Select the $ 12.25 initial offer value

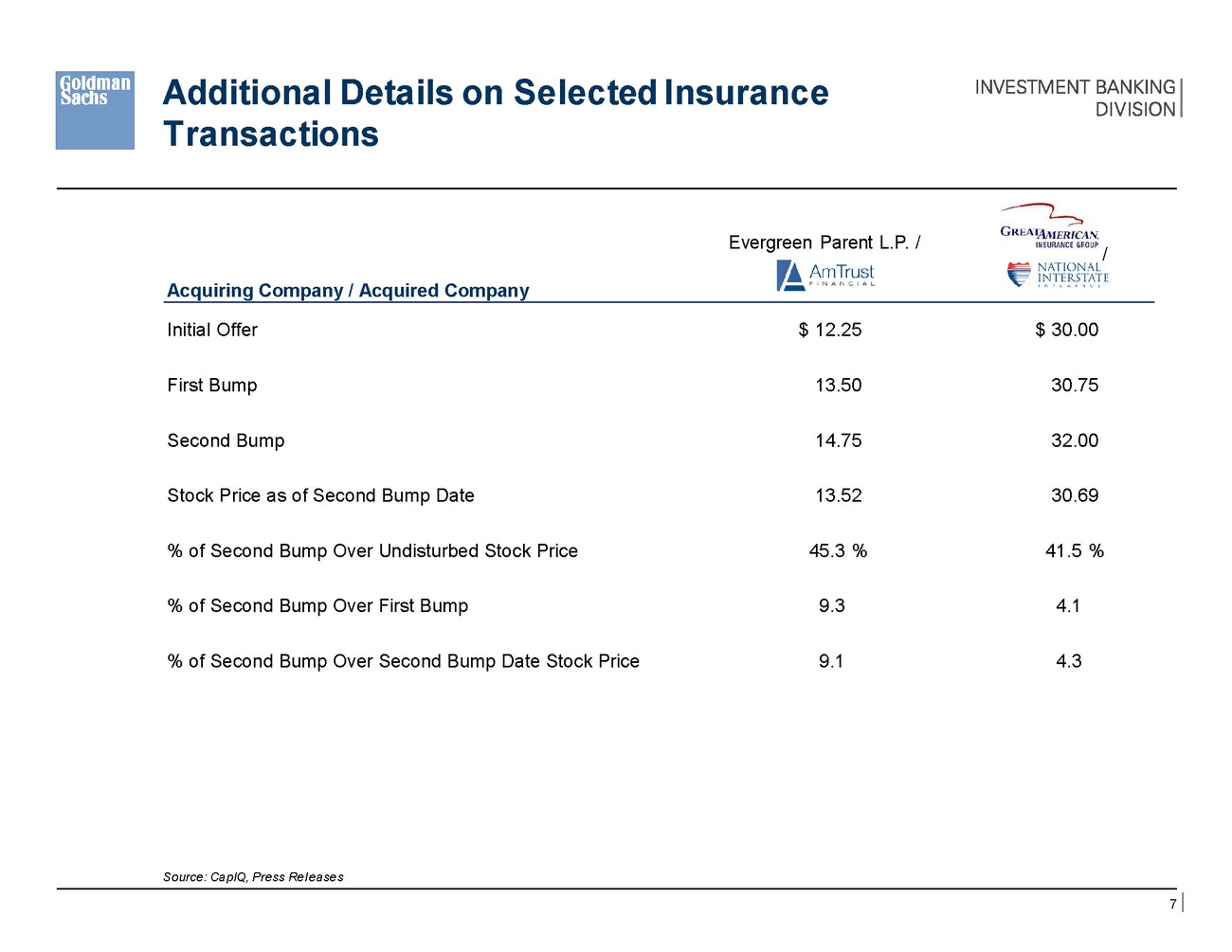[830, 330]
